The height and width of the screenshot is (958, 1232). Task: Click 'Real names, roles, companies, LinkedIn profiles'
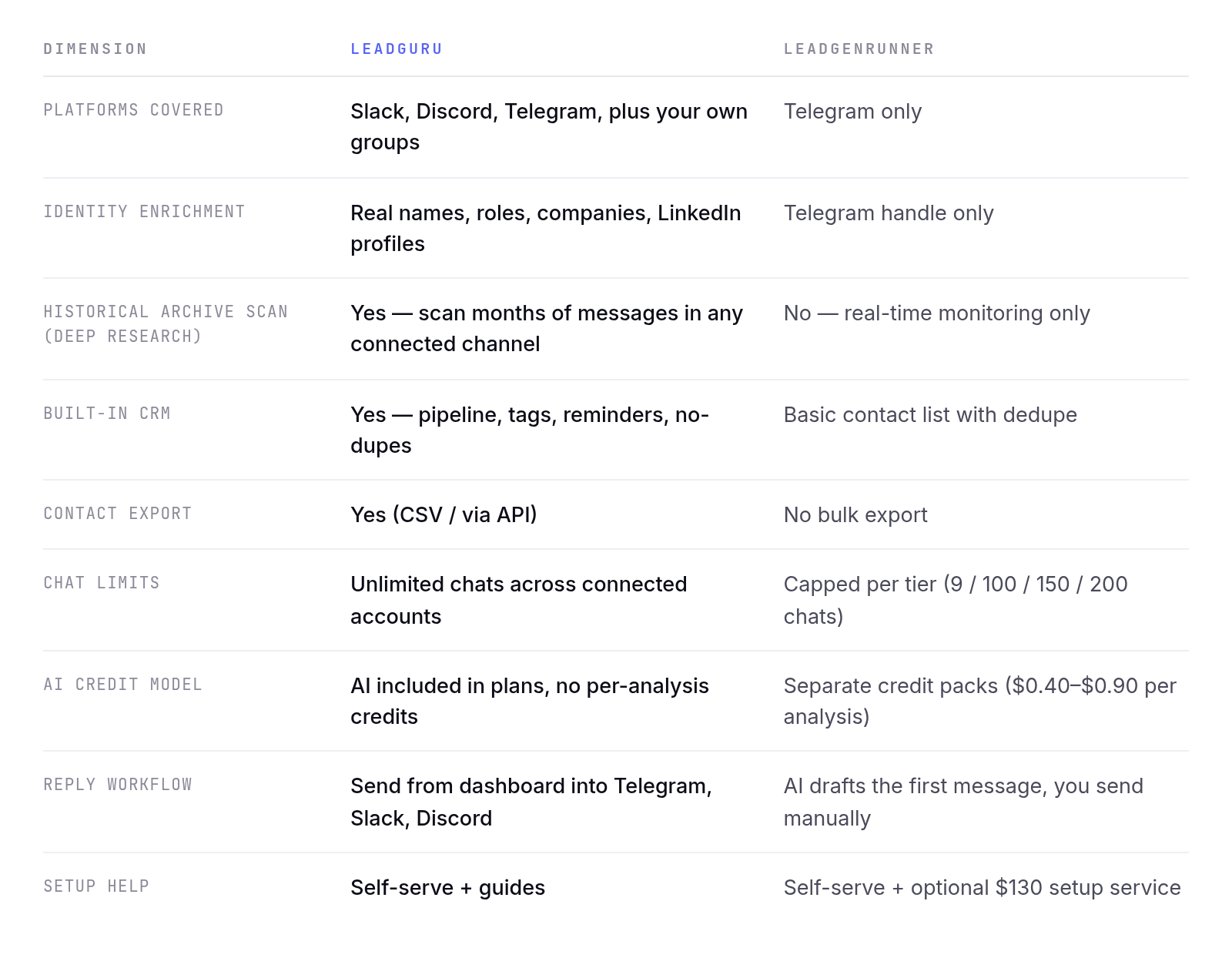click(546, 229)
